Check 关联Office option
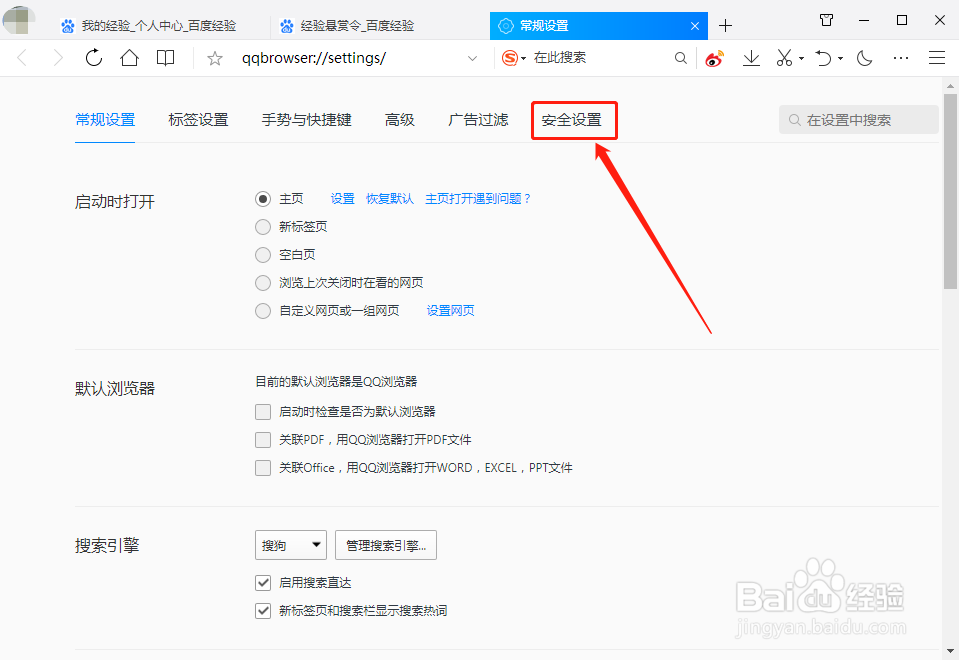 [263, 468]
